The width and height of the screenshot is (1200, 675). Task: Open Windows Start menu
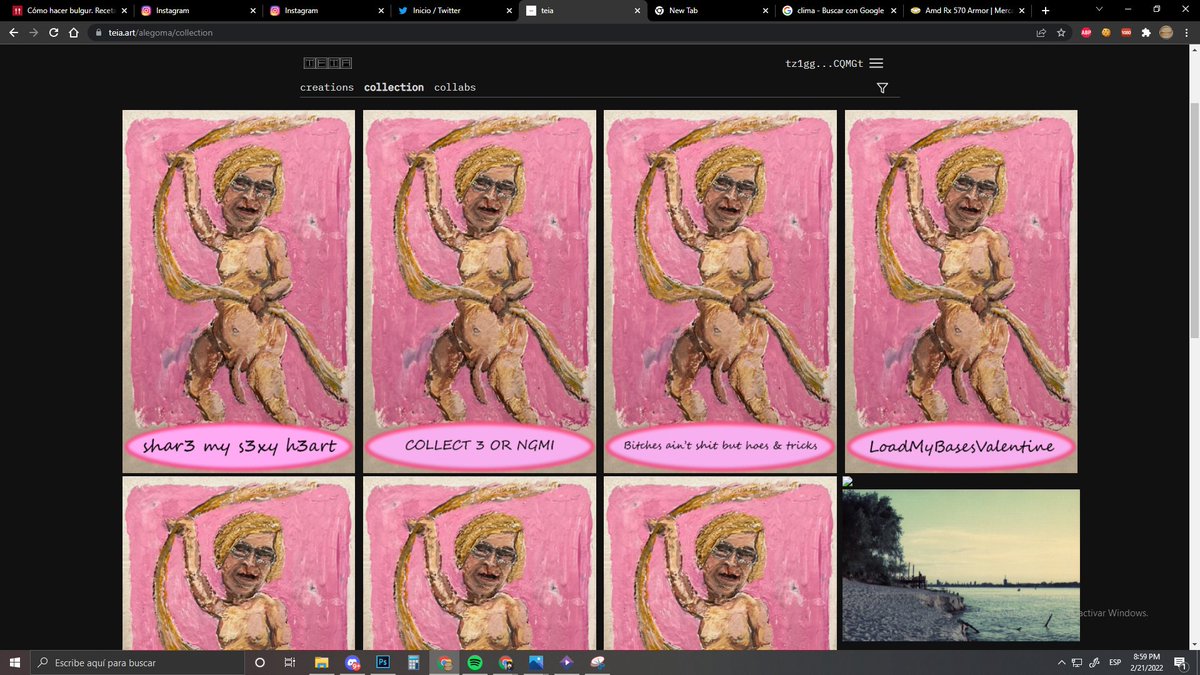click(14, 662)
